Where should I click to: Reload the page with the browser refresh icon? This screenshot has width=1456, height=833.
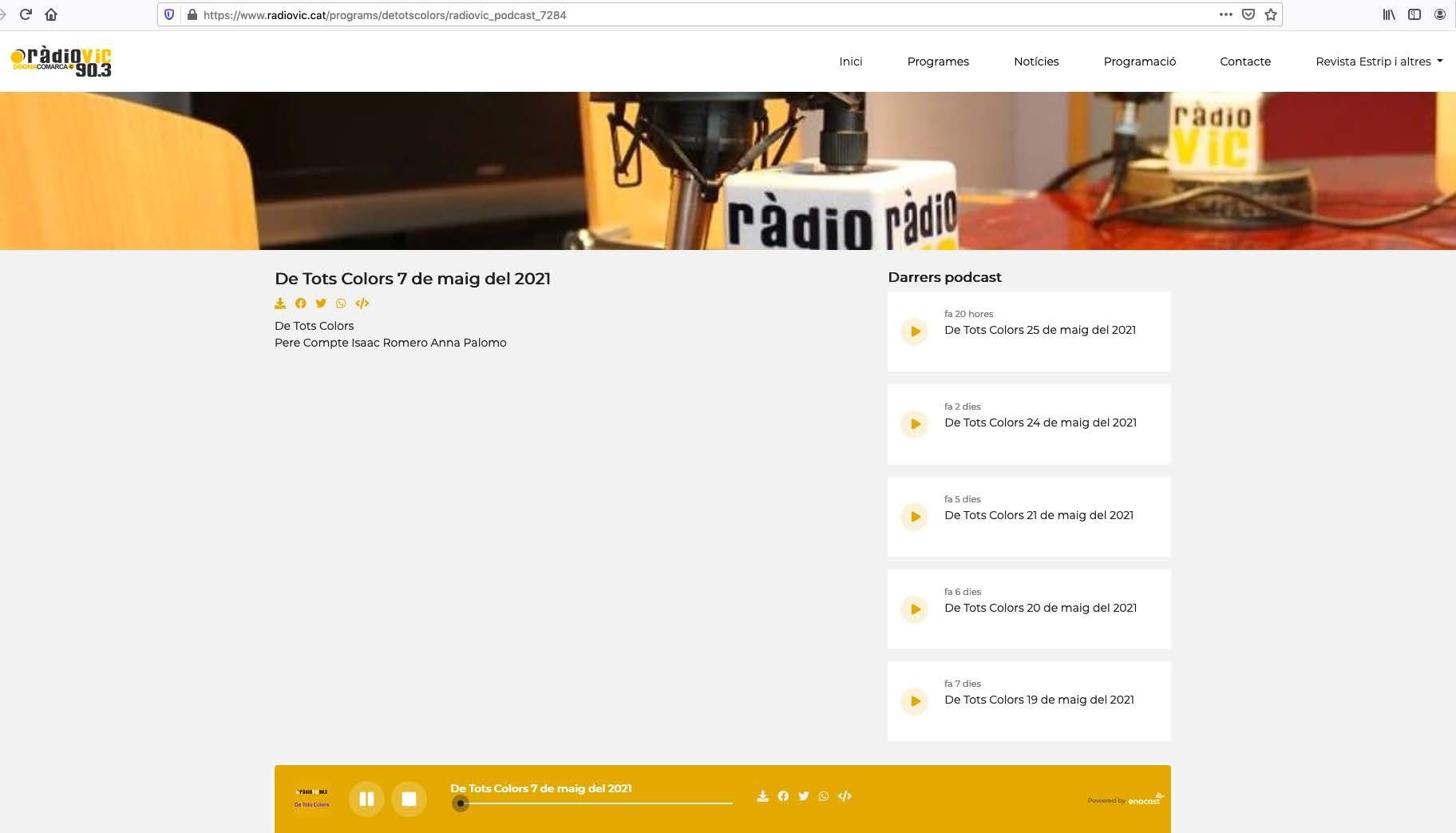pos(26,14)
